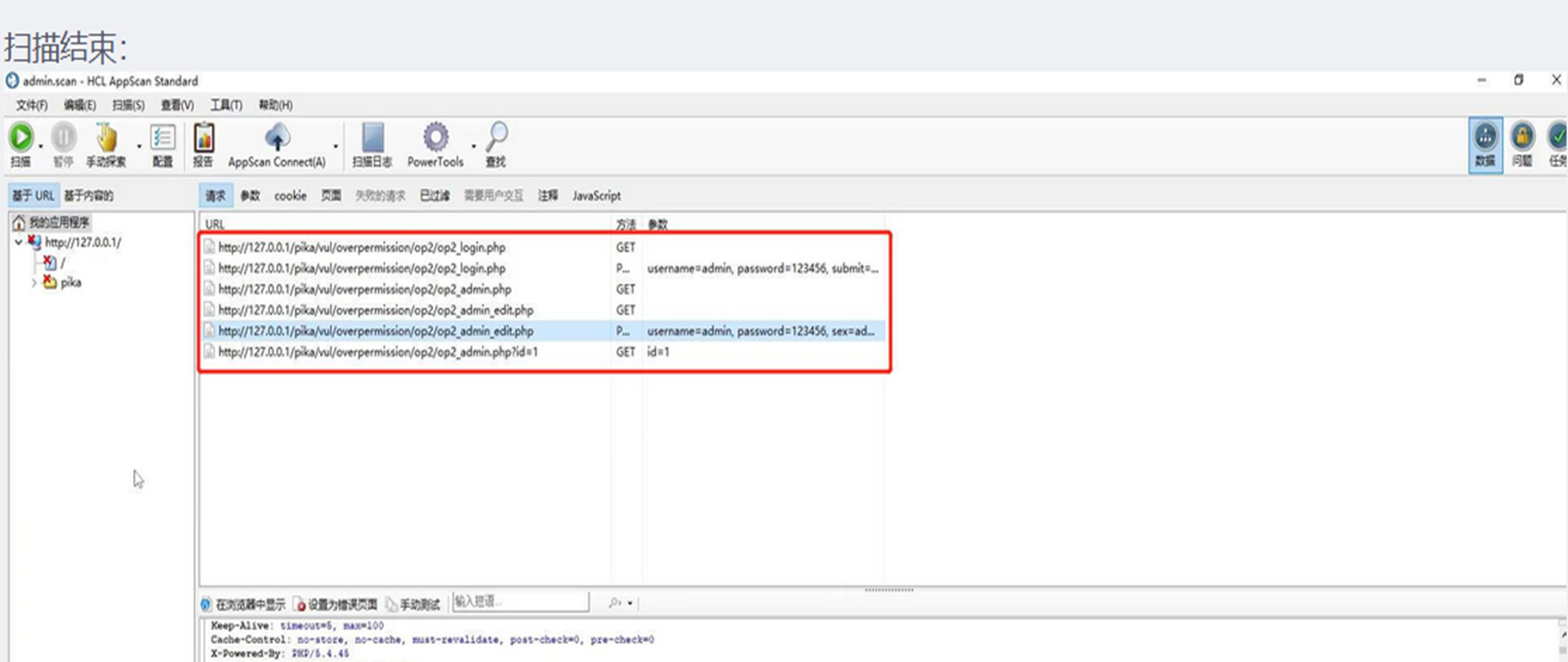1568x662 pixels.
Task: Switch to the 问题 issues view icon
Action: point(1522,144)
